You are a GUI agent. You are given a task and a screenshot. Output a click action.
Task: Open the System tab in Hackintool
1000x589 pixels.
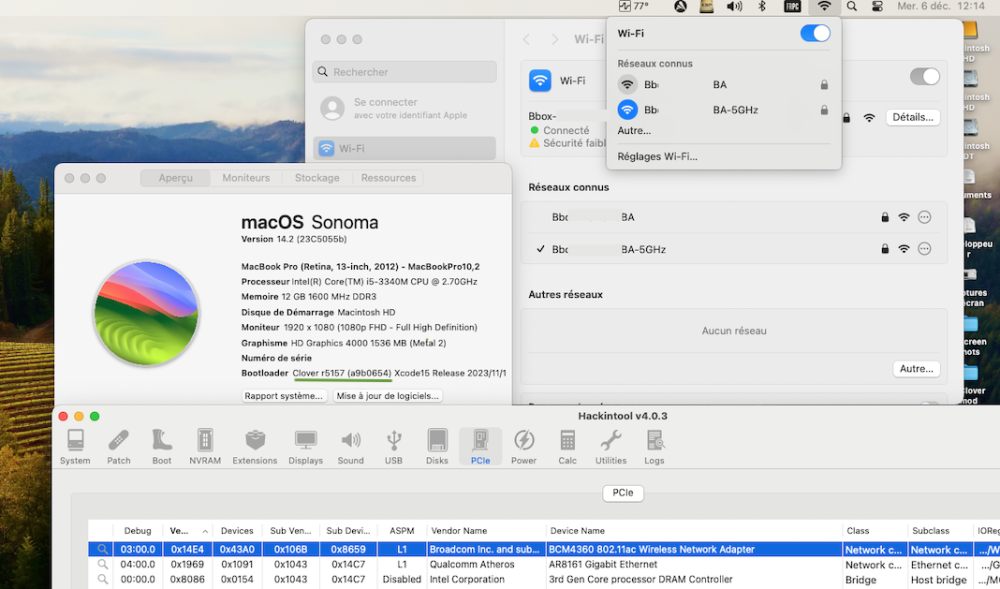point(75,447)
